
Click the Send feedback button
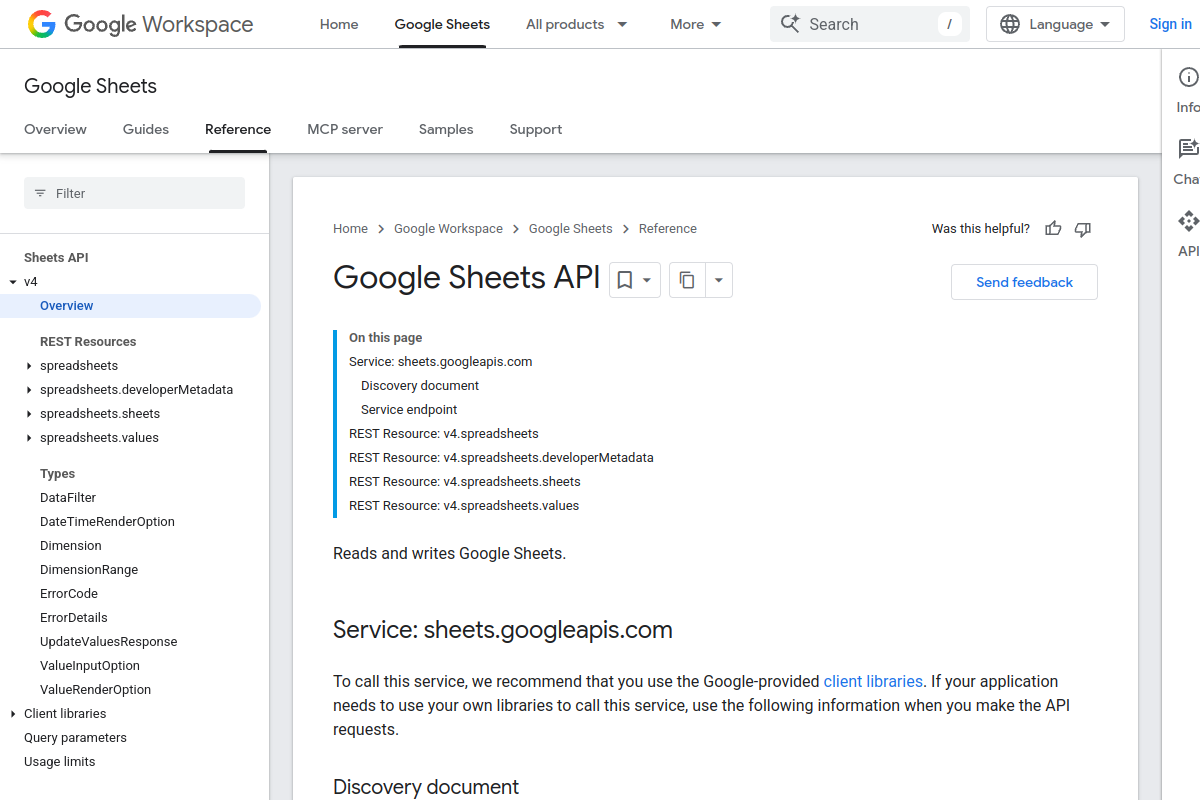(x=1024, y=282)
